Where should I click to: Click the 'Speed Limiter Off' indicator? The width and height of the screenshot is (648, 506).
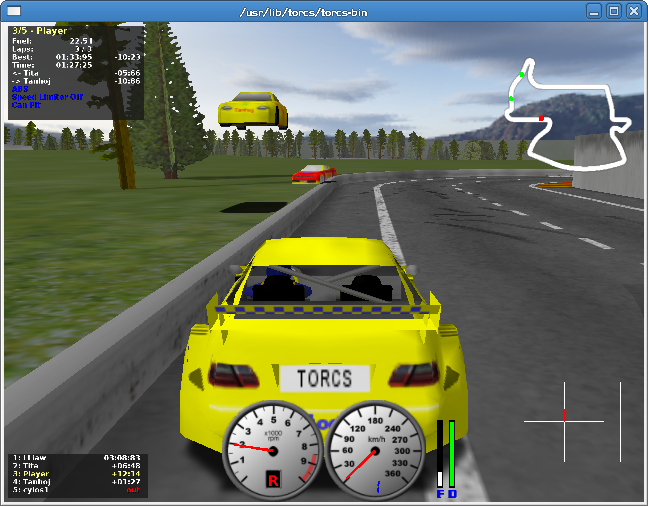pos(48,97)
